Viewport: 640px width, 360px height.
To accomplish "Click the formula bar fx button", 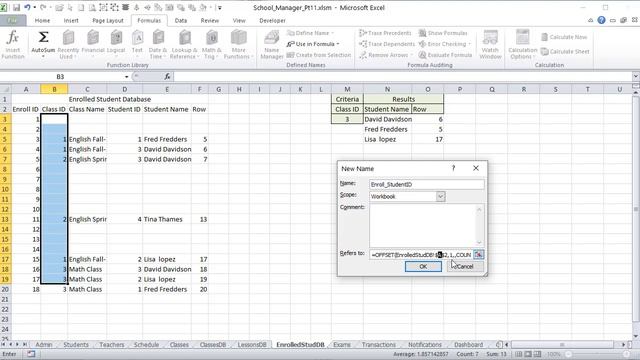I will (x=167, y=76).
